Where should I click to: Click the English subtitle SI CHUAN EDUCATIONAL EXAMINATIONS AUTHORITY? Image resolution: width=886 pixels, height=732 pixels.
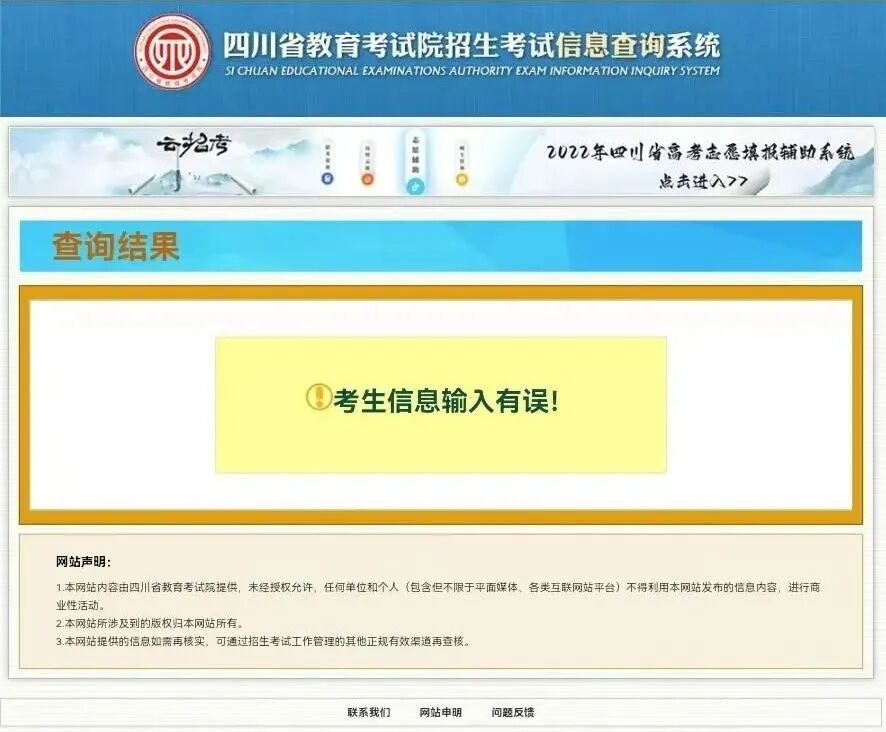[472, 71]
